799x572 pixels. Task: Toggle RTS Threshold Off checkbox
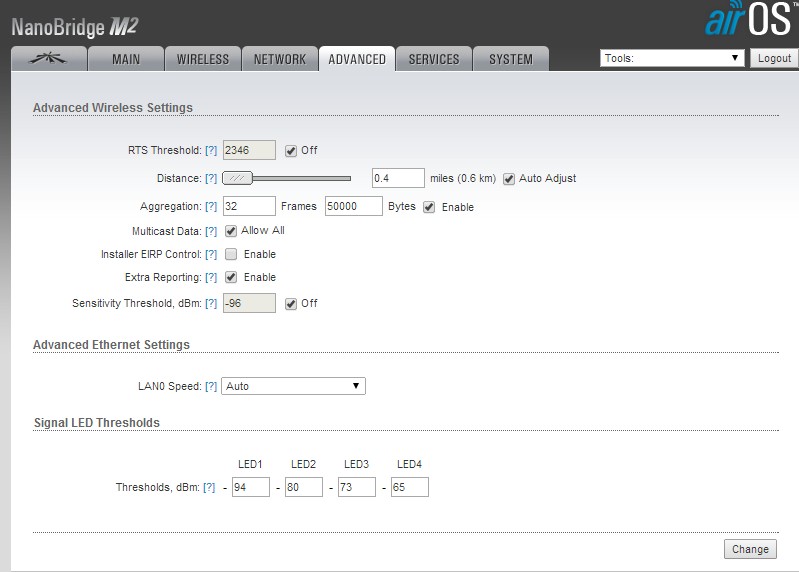point(290,151)
